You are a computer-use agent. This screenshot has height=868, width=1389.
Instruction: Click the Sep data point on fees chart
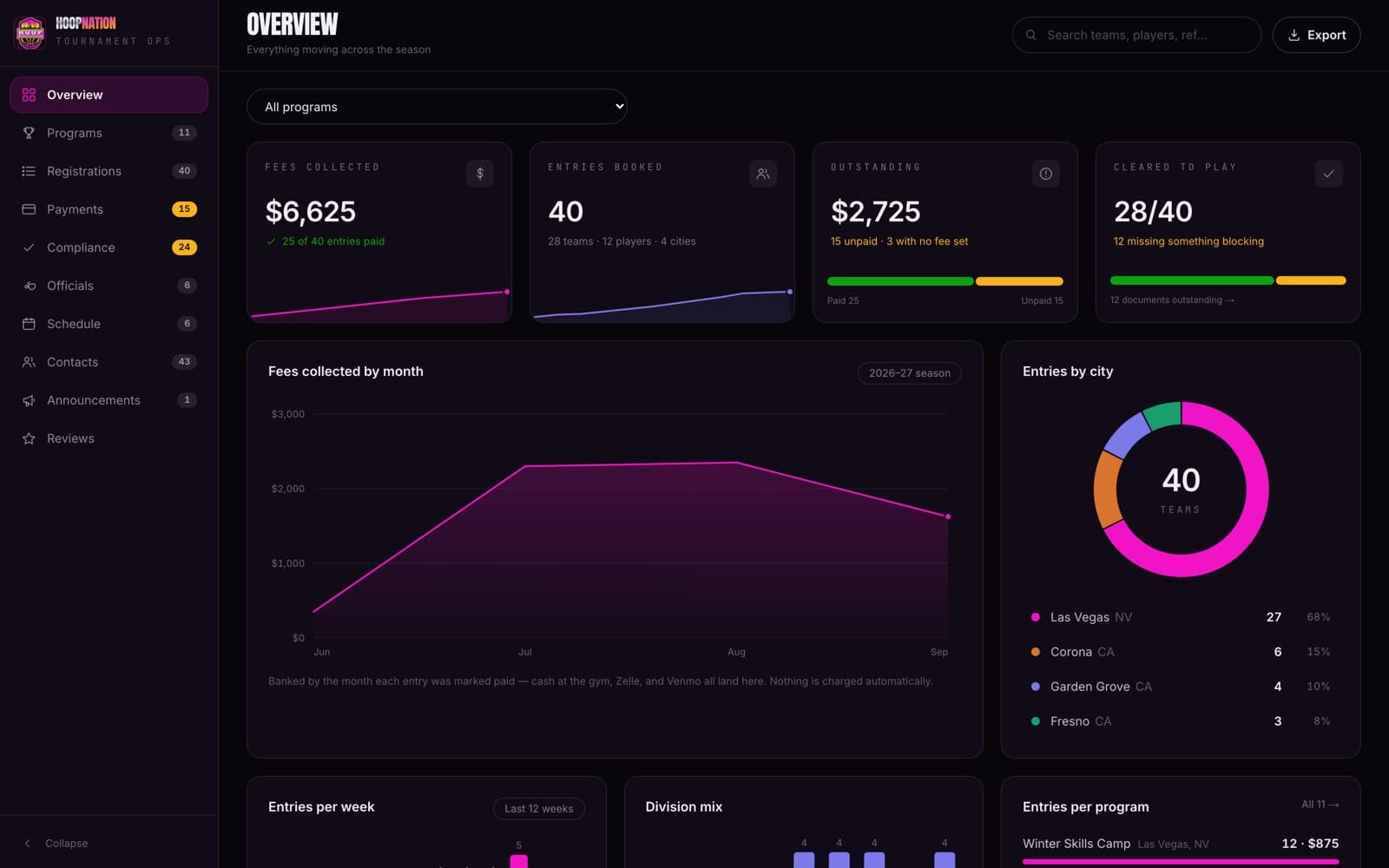[948, 516]
